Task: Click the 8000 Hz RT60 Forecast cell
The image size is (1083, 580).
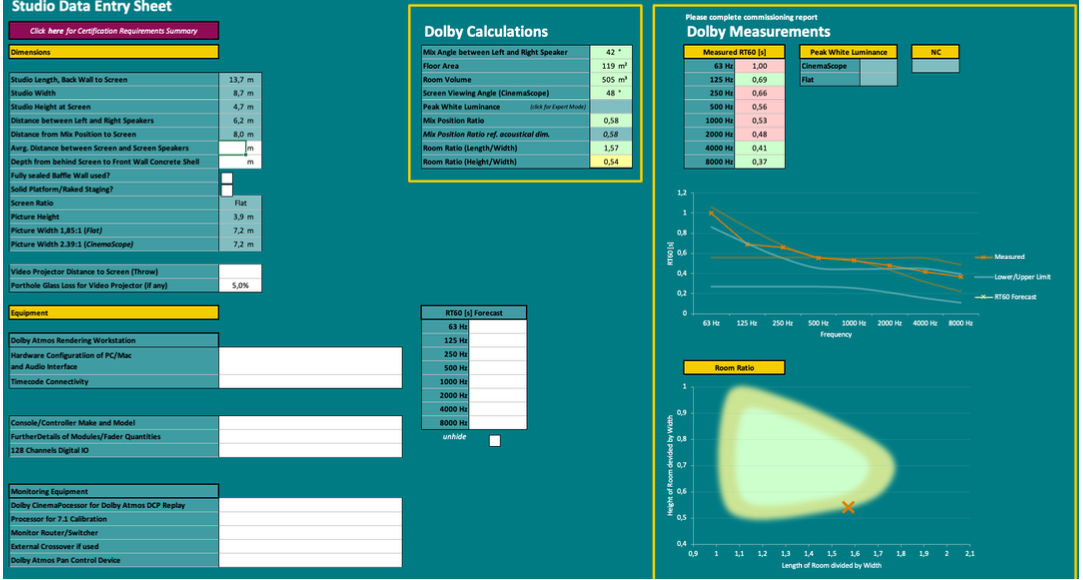Action: coord(498,423)
